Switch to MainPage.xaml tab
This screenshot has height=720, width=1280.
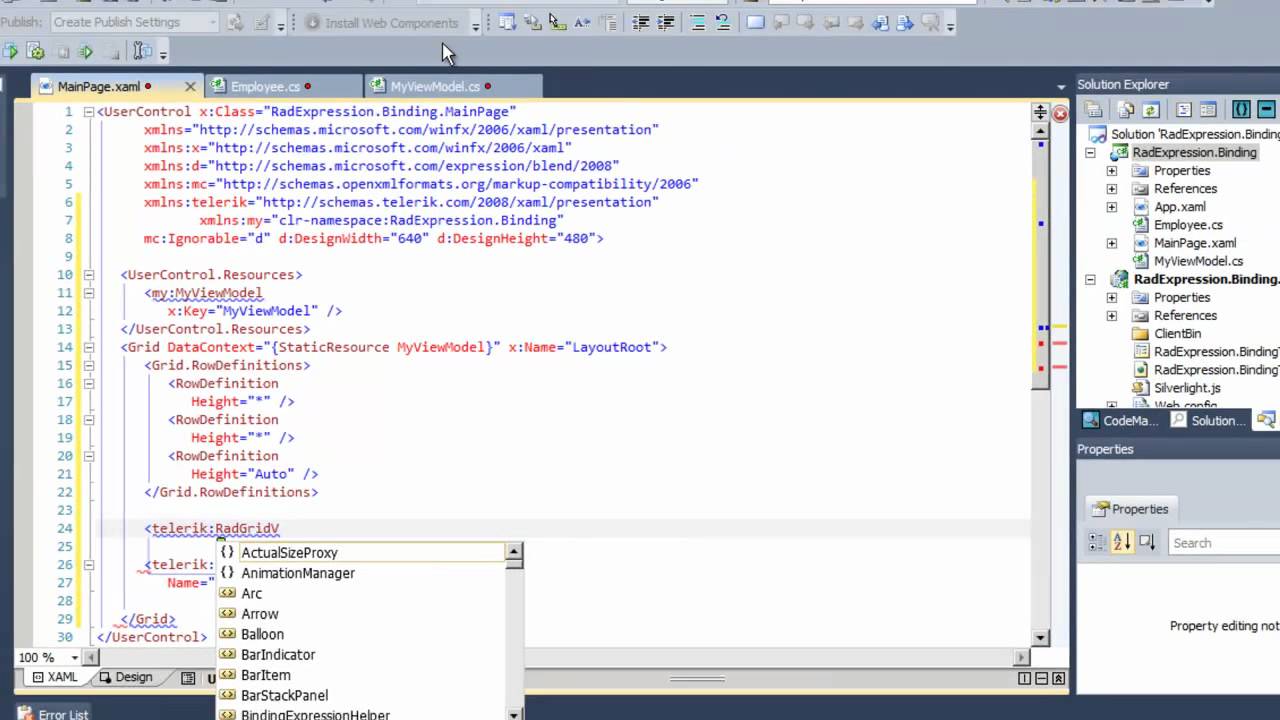[99, 87]
